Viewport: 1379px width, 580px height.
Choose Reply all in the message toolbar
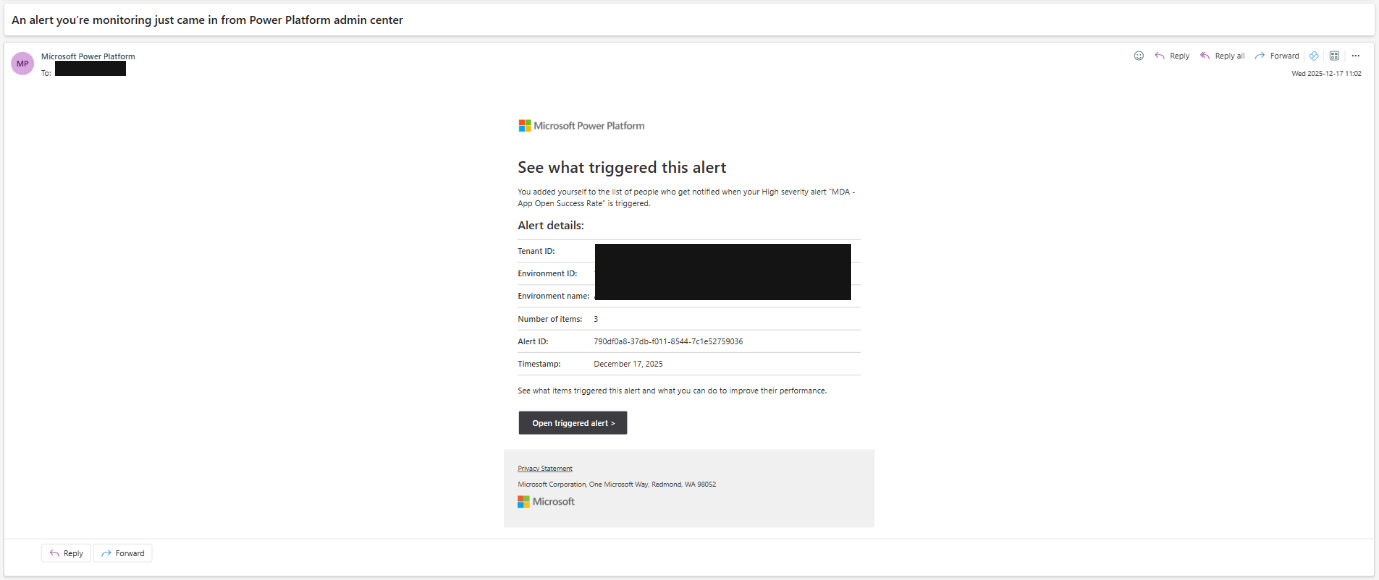click(1222, 56)
